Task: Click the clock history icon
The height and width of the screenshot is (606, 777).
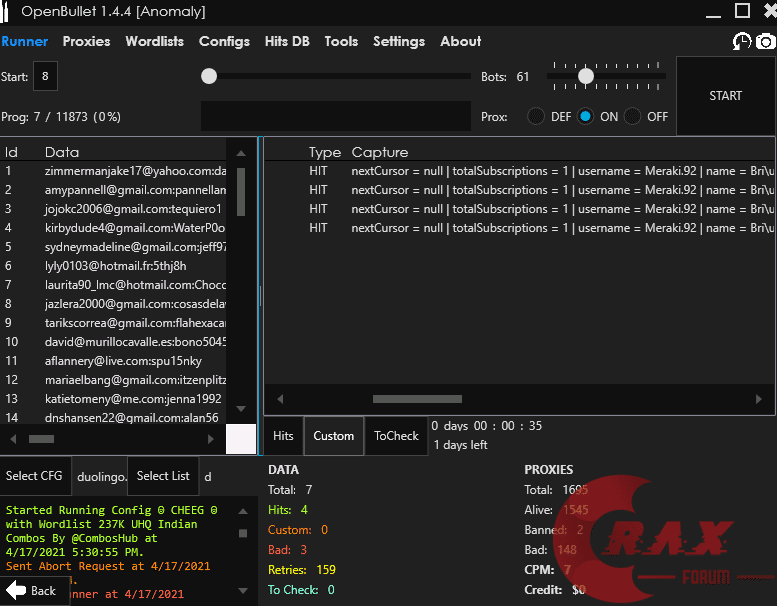Action: (x=741, y=41)
